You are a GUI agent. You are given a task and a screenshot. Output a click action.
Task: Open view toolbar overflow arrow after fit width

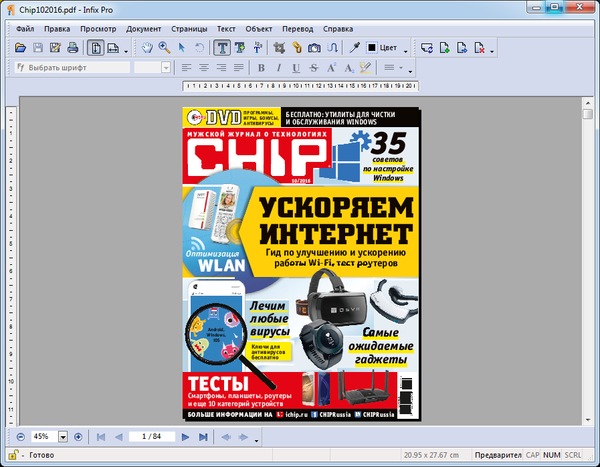click(x=126, y=51)
